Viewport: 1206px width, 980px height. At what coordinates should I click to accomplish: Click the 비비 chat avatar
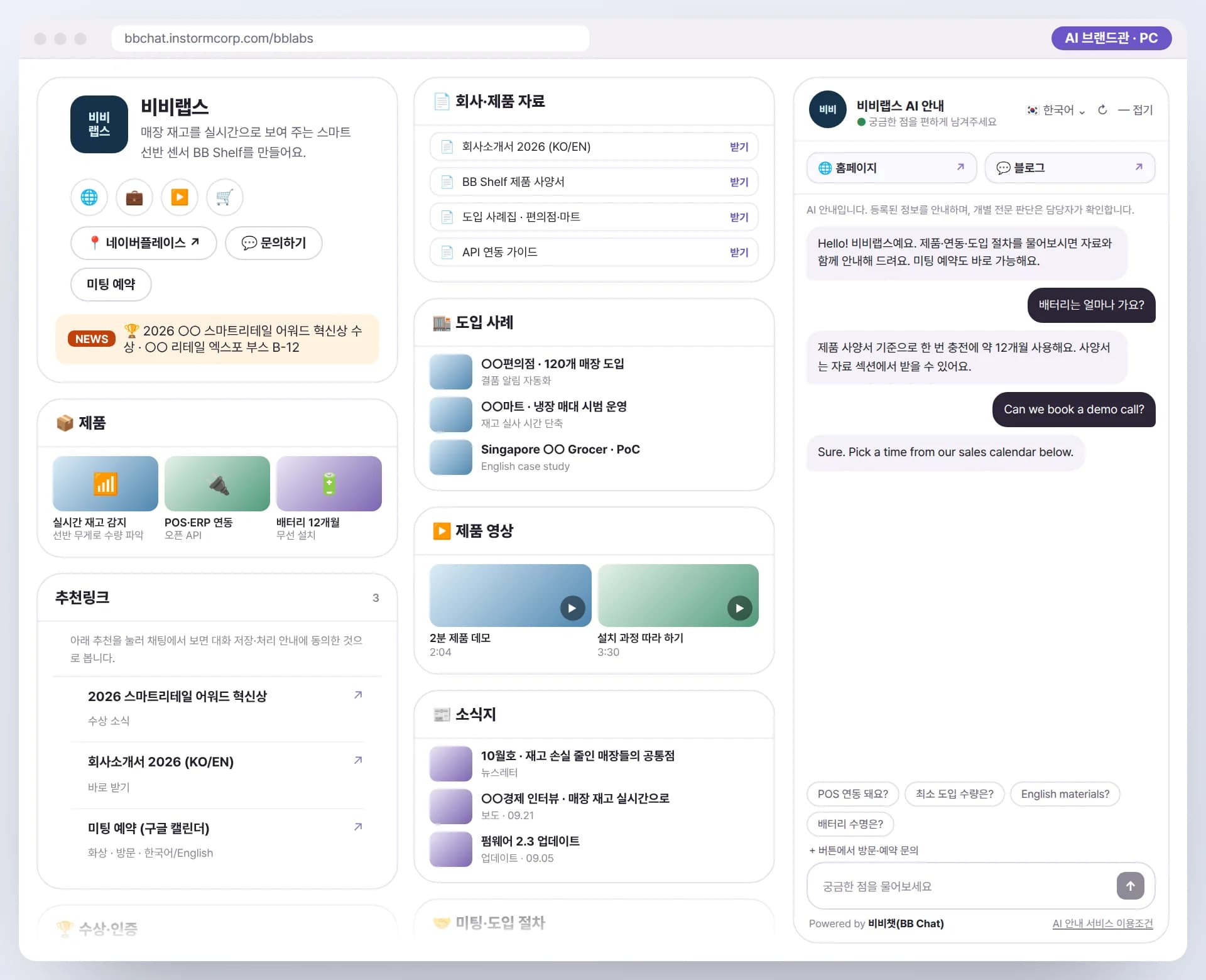point(828,109)
